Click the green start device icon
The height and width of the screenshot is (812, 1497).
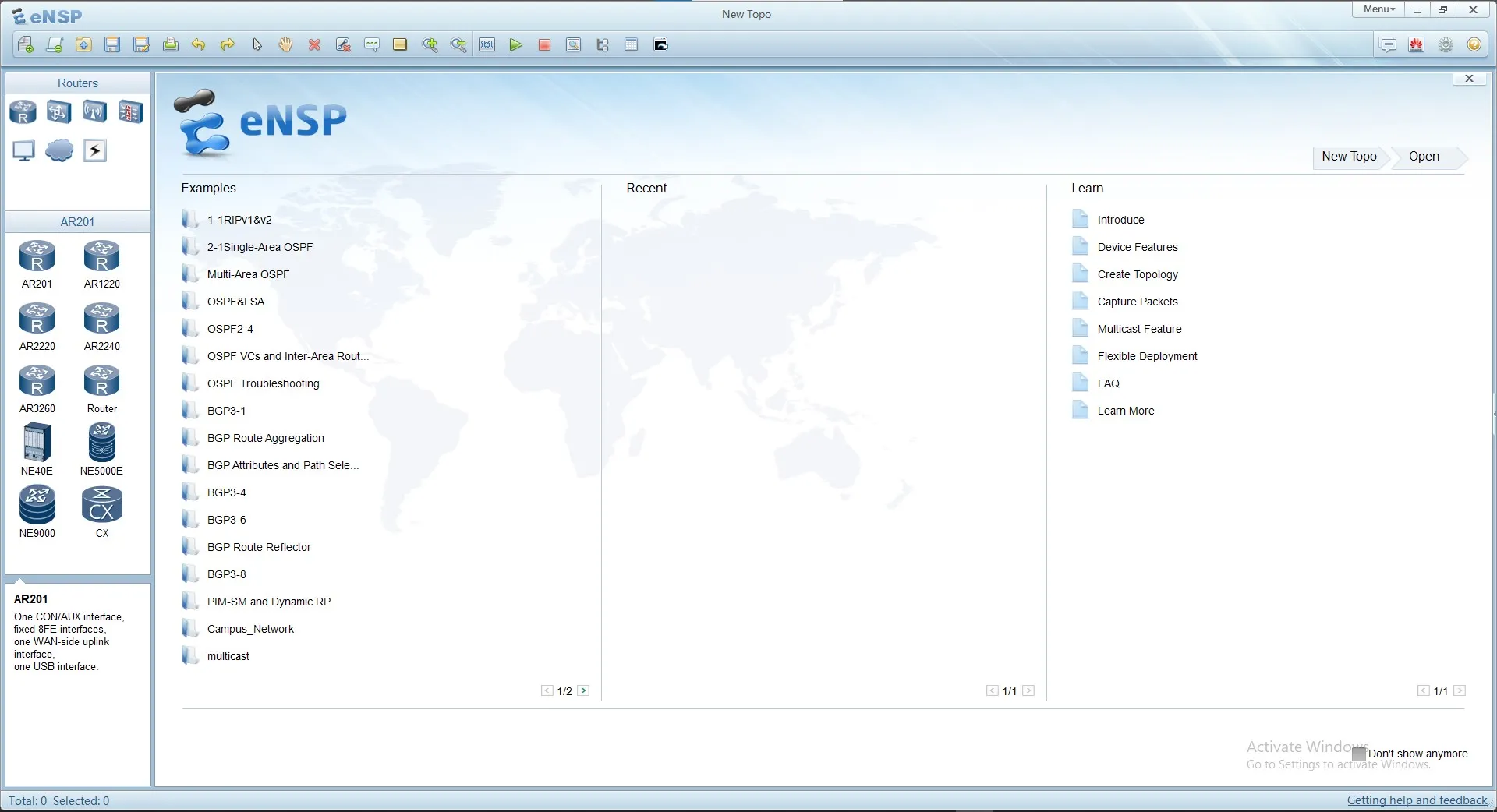point(515,44)
